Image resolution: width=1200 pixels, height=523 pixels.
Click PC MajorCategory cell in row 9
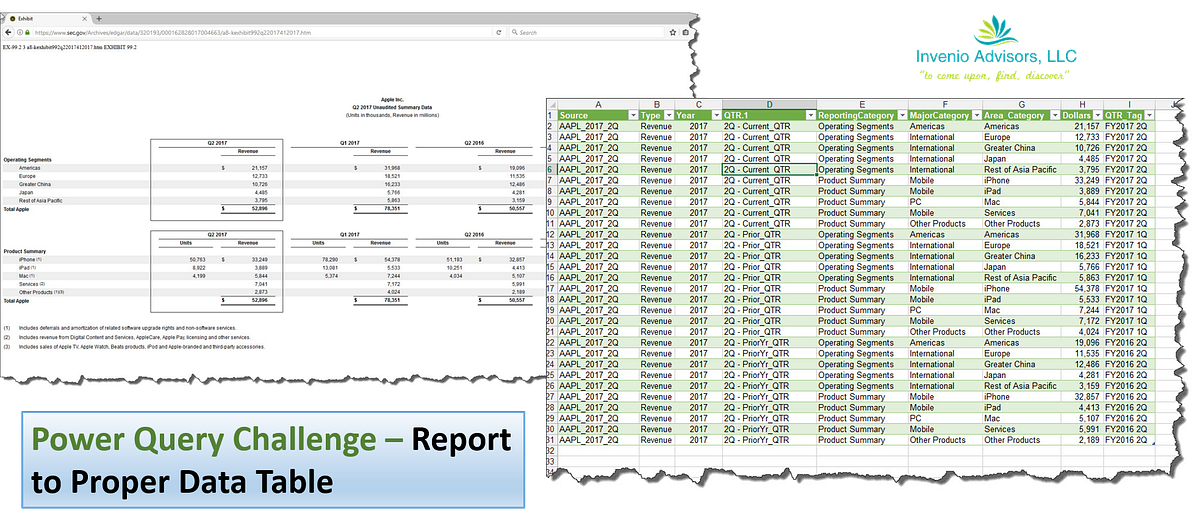tap(945, 202)
